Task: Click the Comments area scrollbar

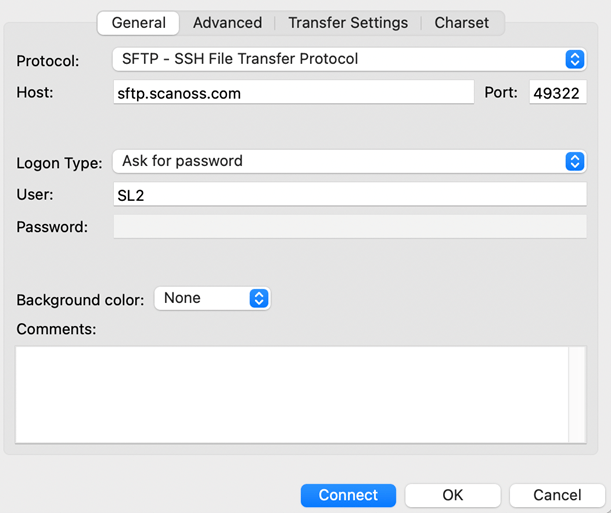Action: click(x=577, y=395)
